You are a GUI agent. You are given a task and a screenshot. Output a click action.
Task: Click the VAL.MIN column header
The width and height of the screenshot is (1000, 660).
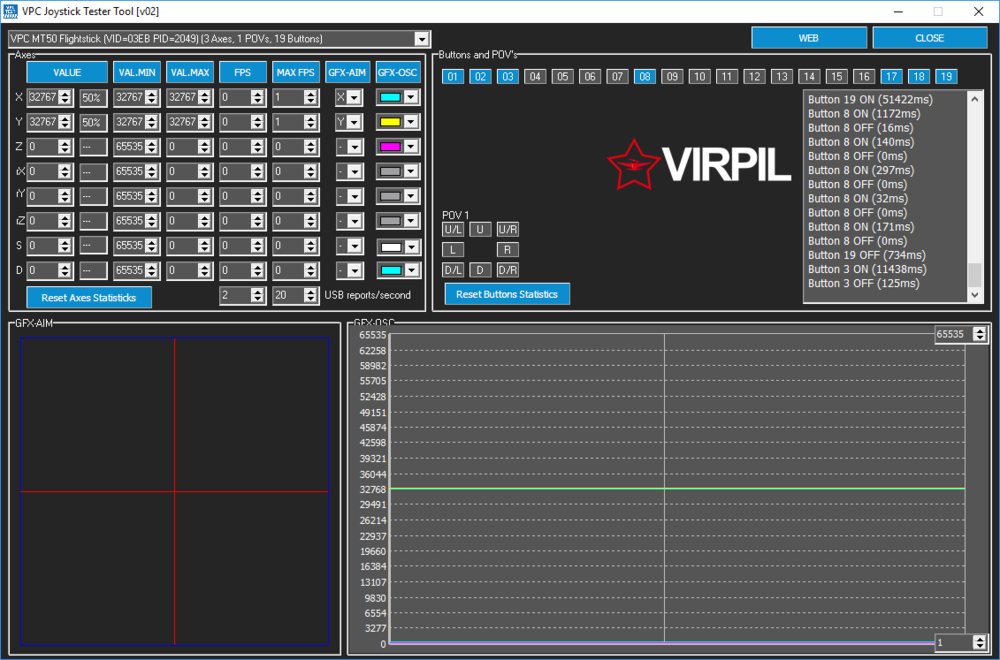point(137,72)
